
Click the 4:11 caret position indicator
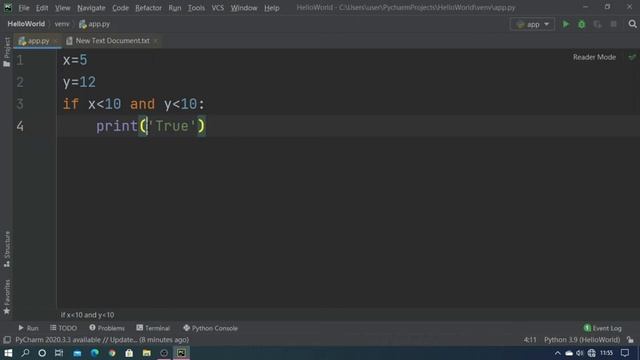(x=530, y=340)
